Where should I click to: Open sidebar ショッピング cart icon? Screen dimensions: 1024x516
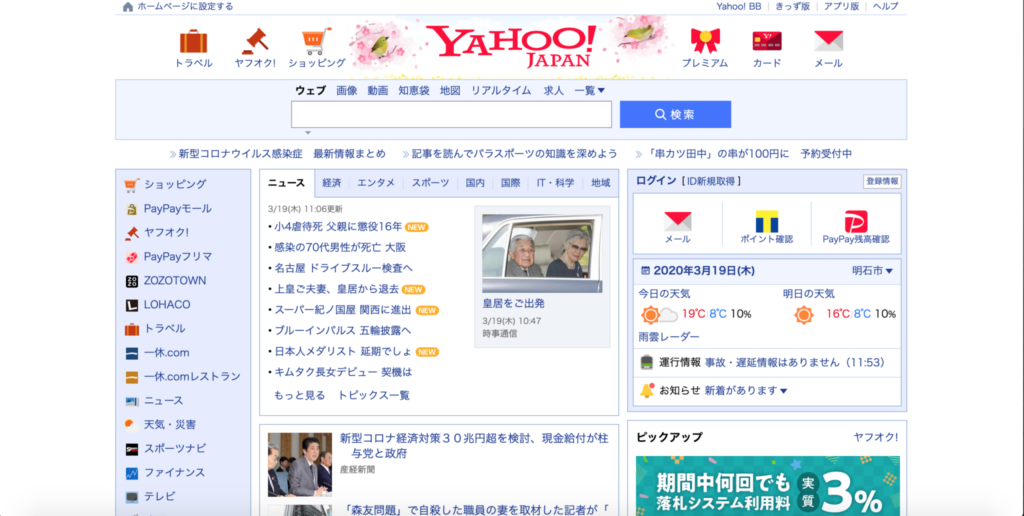(x=132, y=185)
